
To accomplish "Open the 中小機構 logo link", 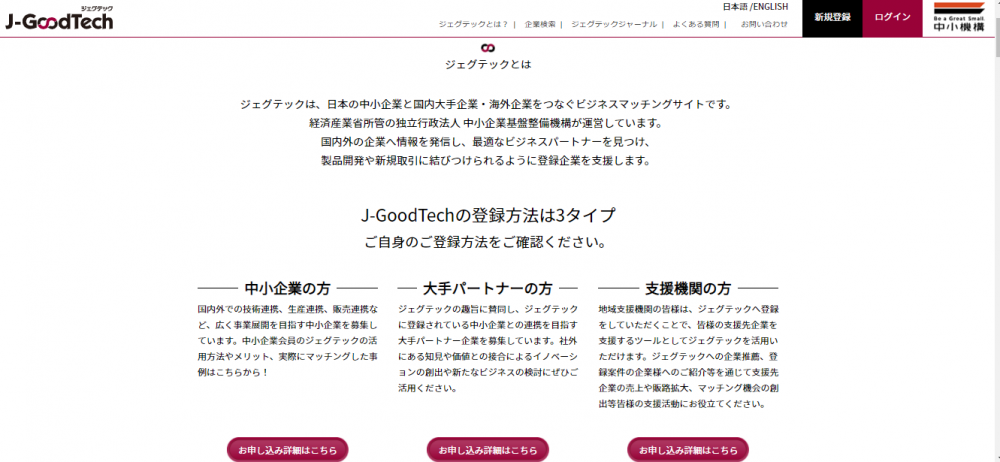I will click(959, 17).
